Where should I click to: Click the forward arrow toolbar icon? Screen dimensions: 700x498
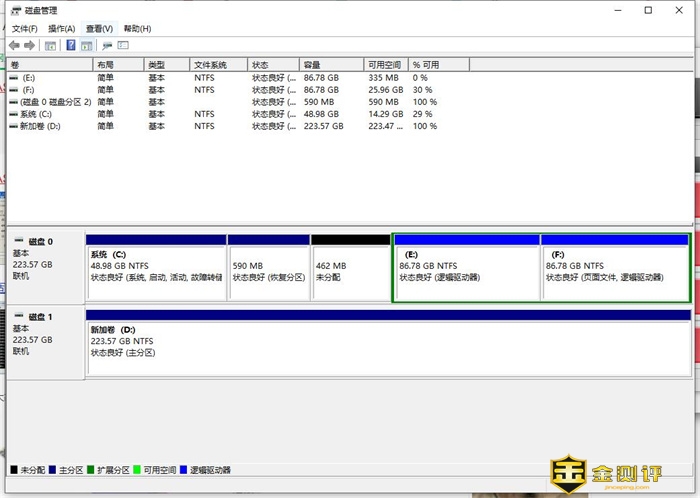[30, 45]
